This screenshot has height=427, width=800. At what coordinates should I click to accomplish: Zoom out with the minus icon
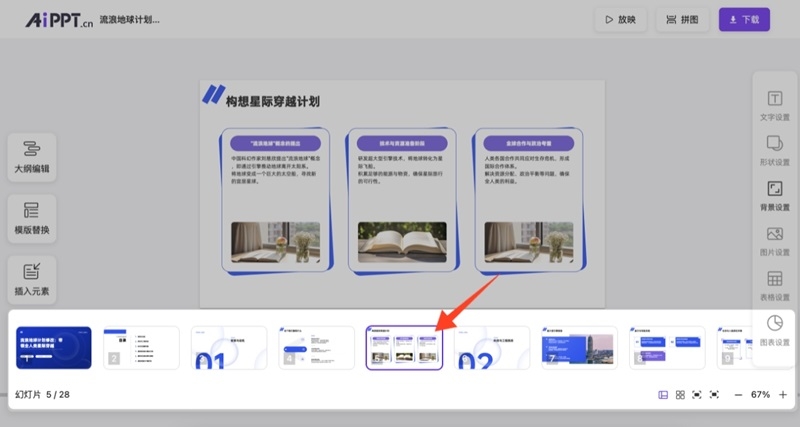(x=738, y=395)
